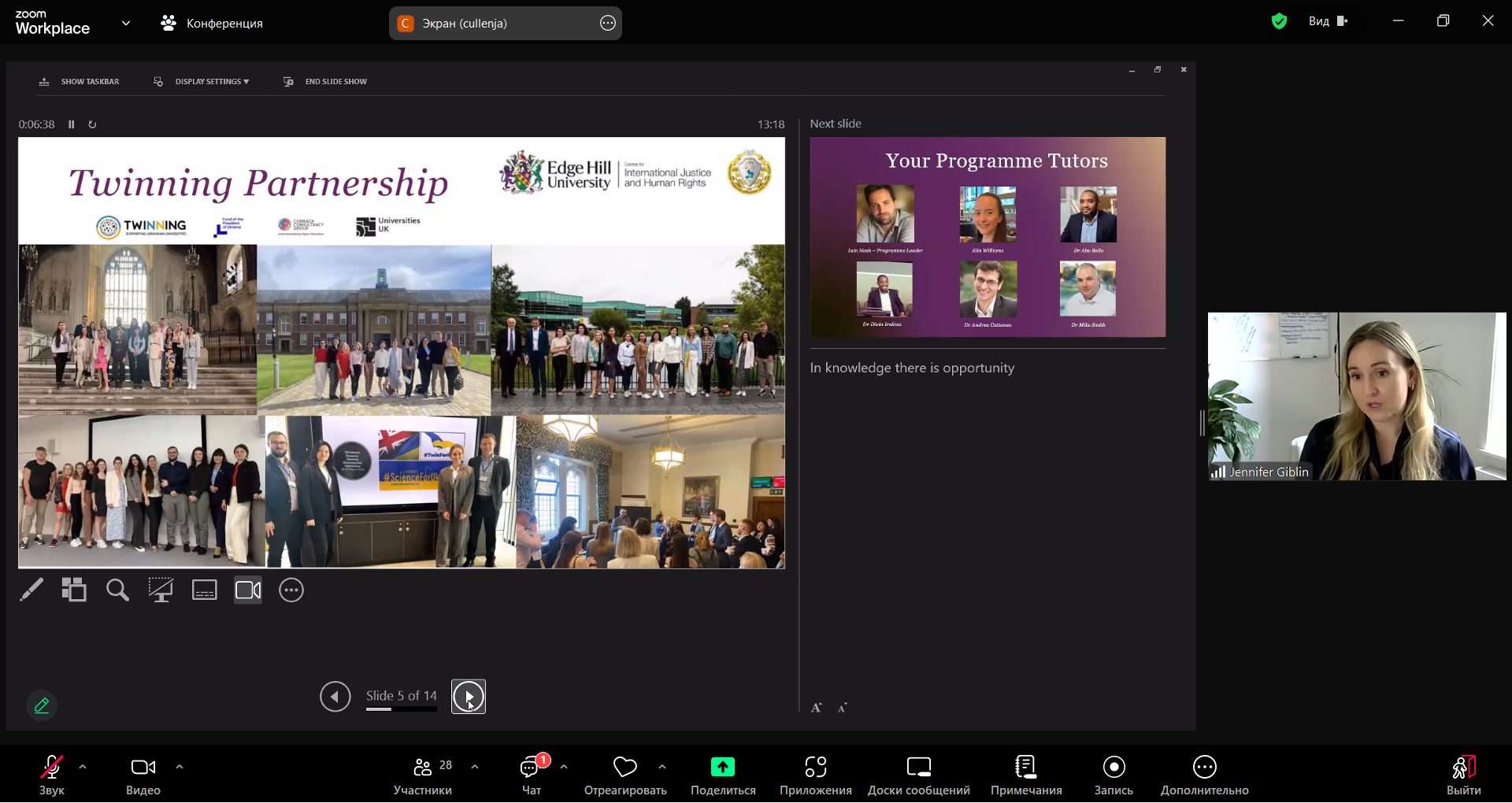Select the pen and laser pointer tool
Screen dimensions: 1512x803
(x=31, y=590)
